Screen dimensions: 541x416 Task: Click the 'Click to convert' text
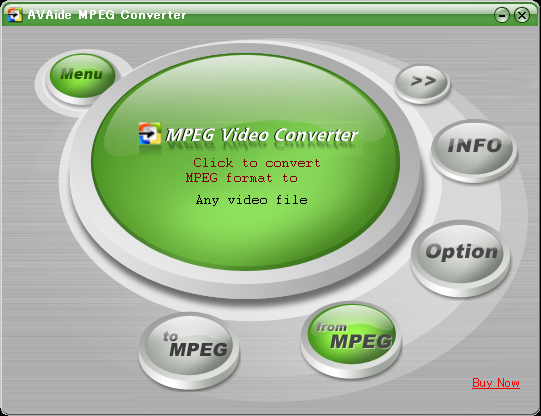tap(257, 163)
